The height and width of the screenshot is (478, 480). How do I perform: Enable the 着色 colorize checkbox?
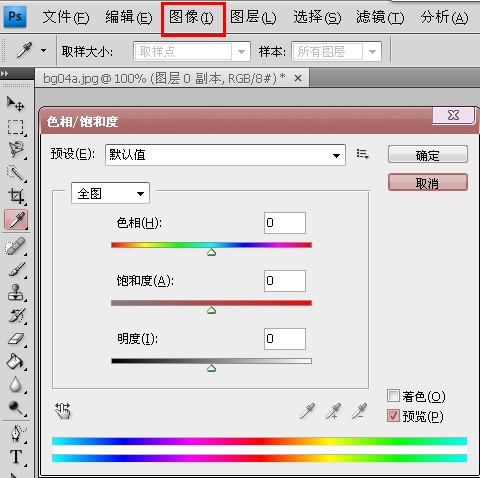[x=393, y=396]
